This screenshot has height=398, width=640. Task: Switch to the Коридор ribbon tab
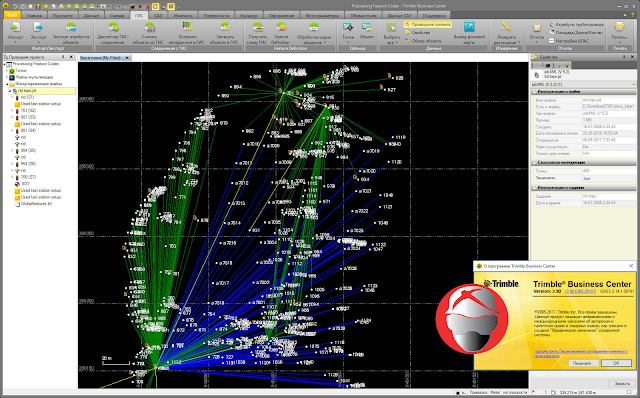point(249,16)
